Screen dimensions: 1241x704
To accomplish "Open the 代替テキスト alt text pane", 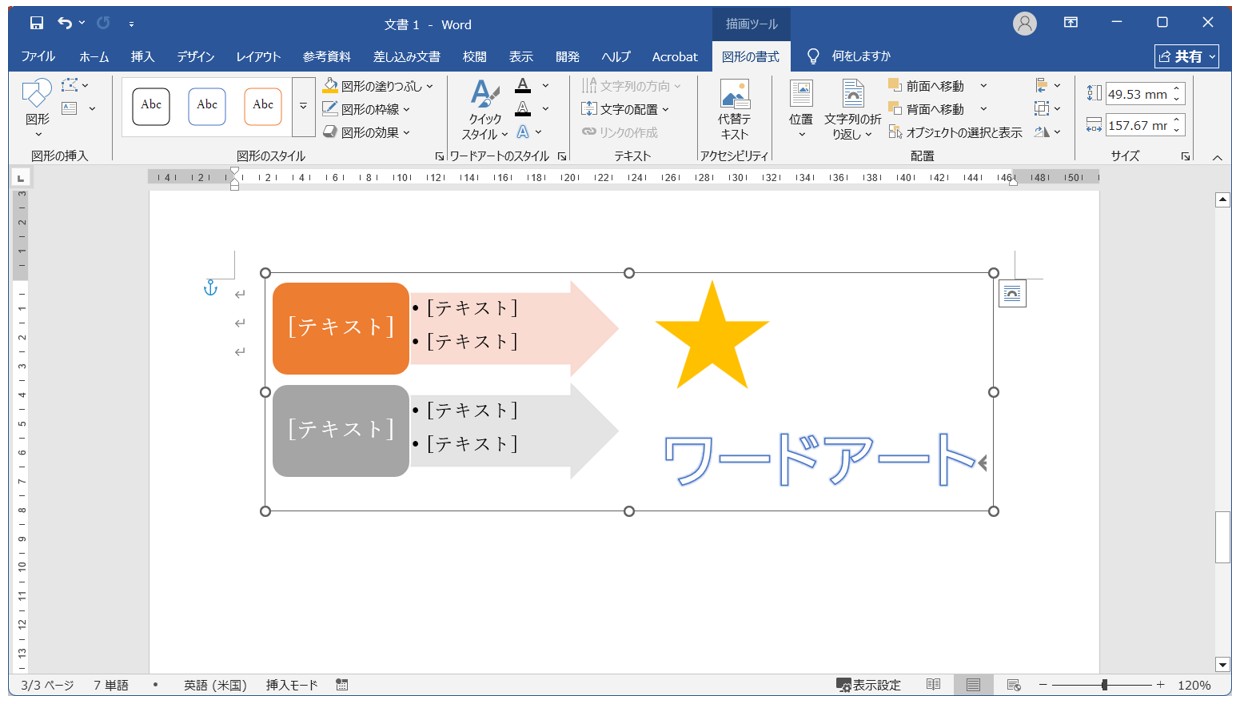I will [x=734, y=110].
